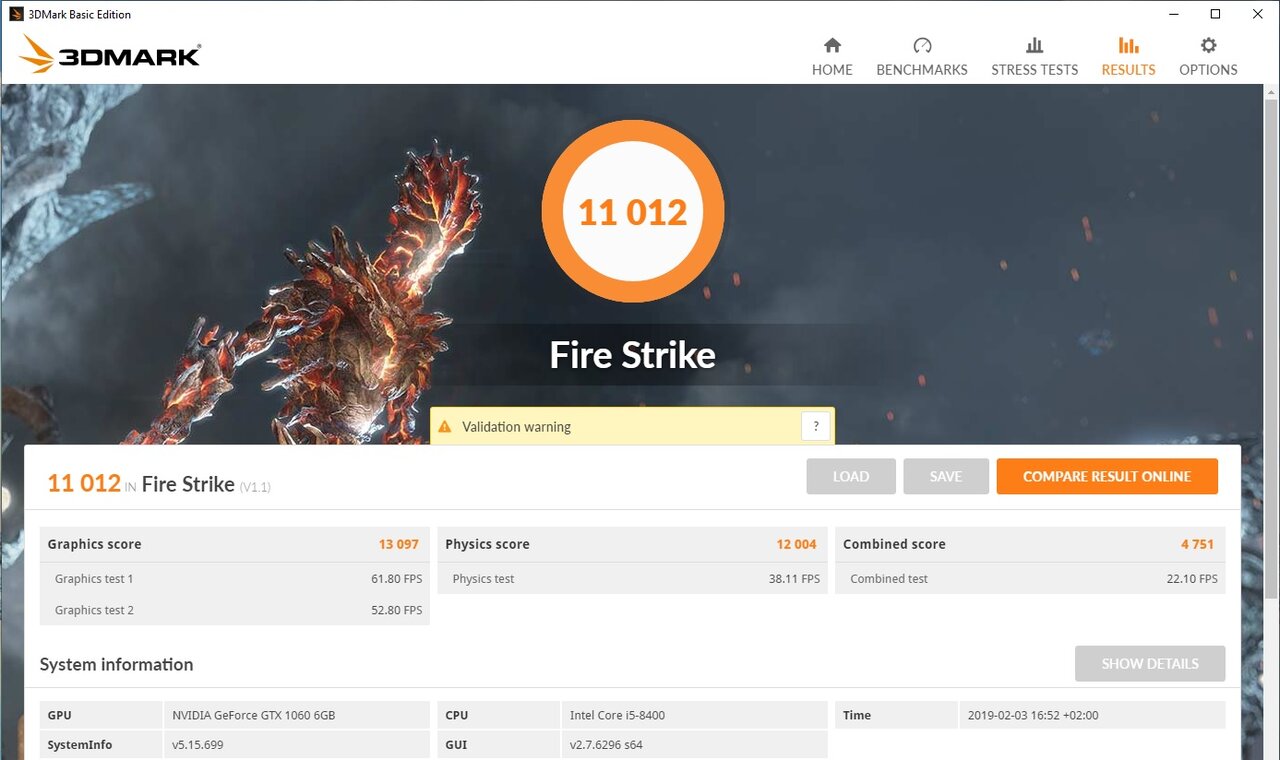Click the SAVE button
Viewport: 1280px width, 760px height.
946,476
